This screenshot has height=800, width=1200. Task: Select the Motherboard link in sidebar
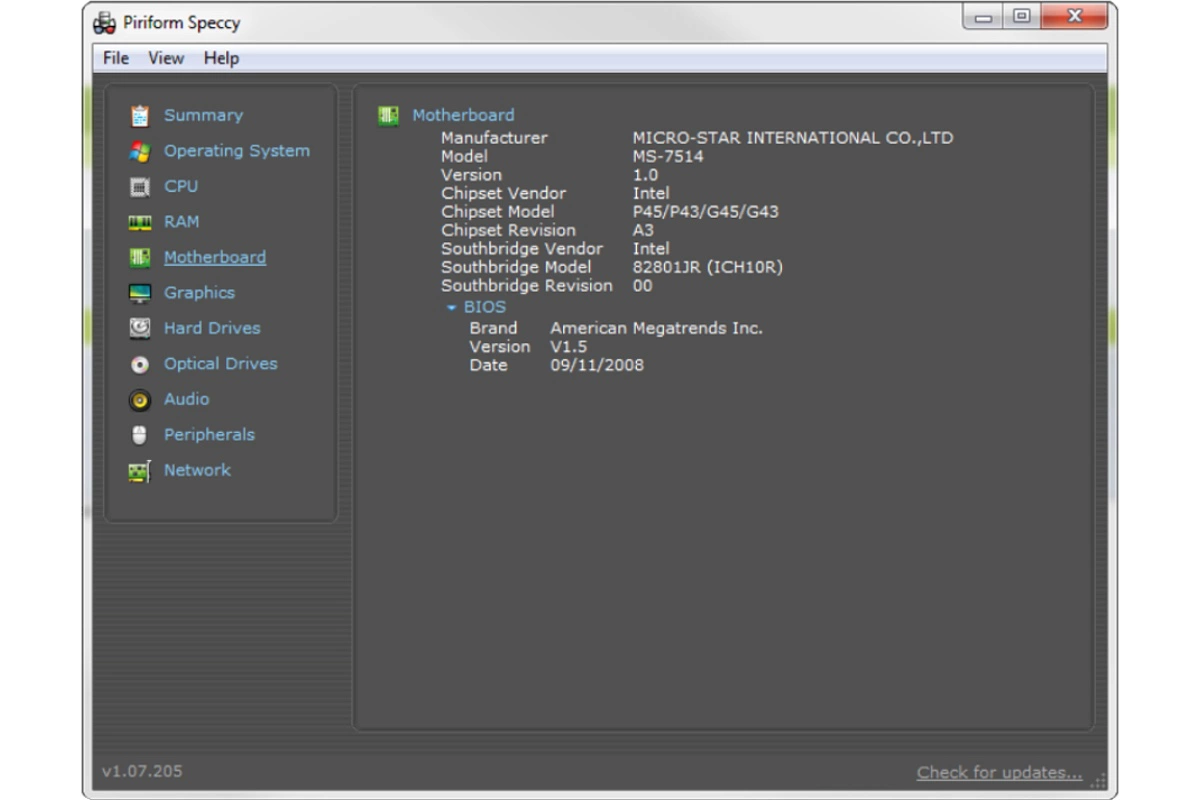215,257
